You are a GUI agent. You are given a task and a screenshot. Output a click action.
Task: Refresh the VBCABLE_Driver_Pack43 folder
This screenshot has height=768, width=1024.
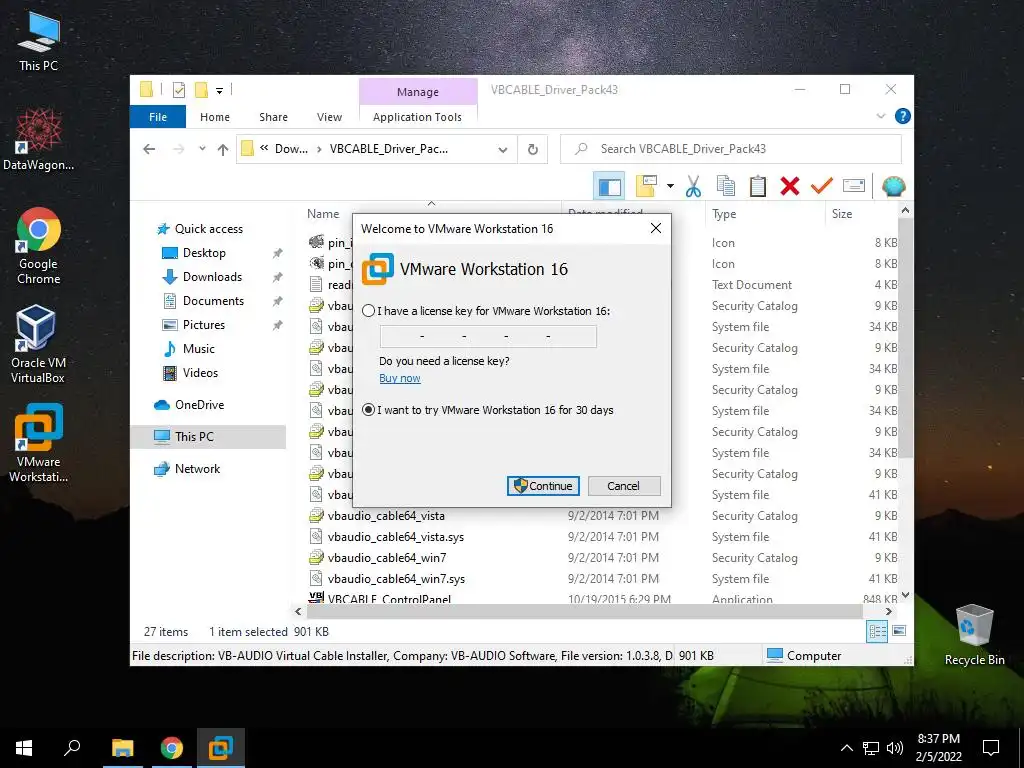click(533, 149)
